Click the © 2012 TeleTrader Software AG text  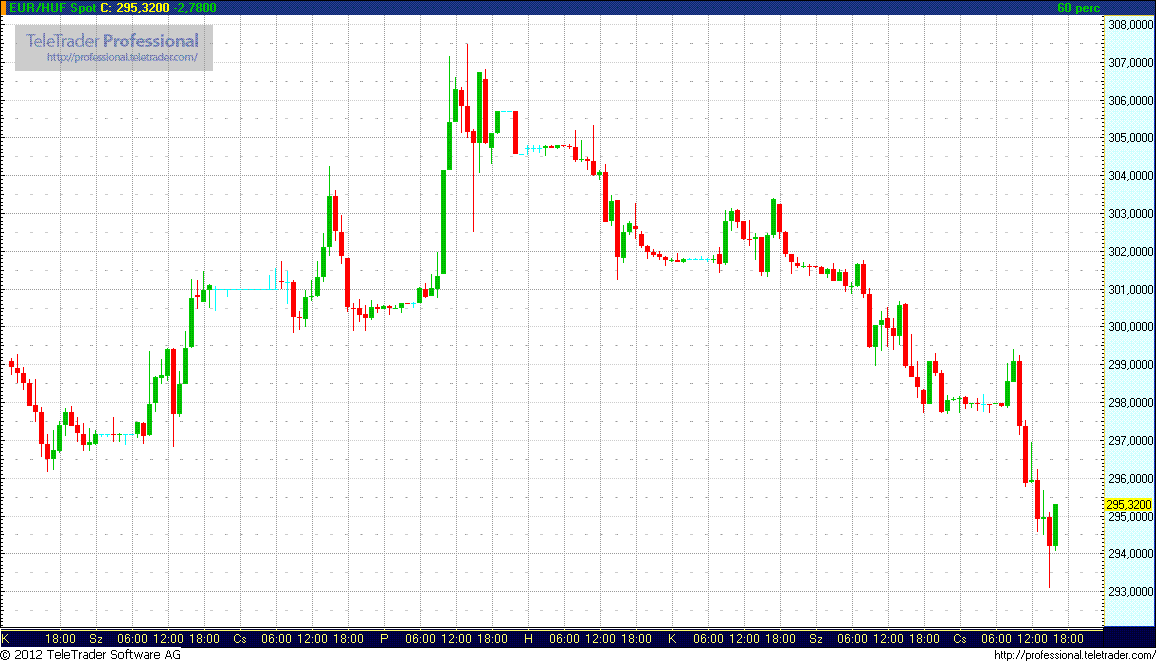click(x=91, y=654)
